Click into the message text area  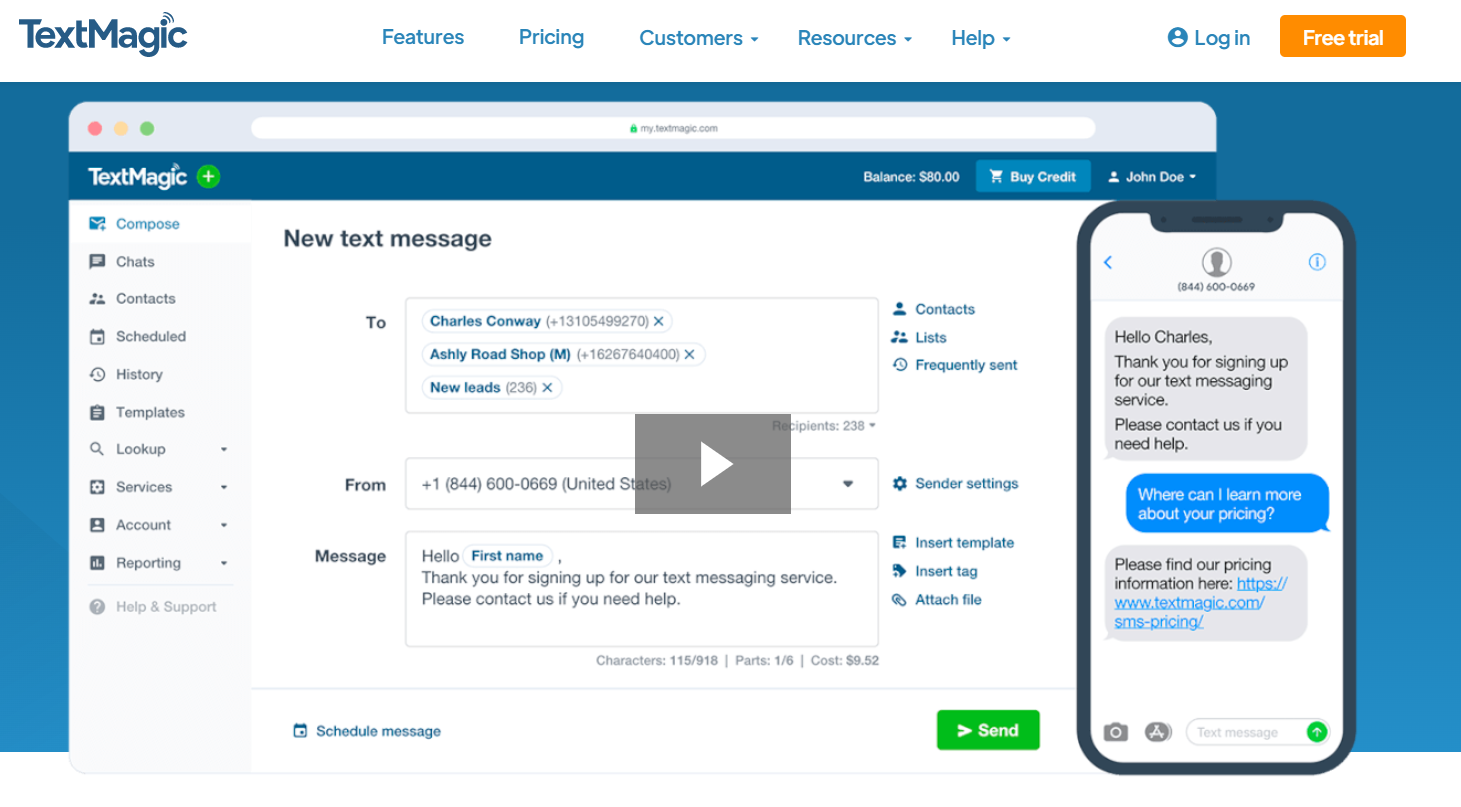(641, 589)
